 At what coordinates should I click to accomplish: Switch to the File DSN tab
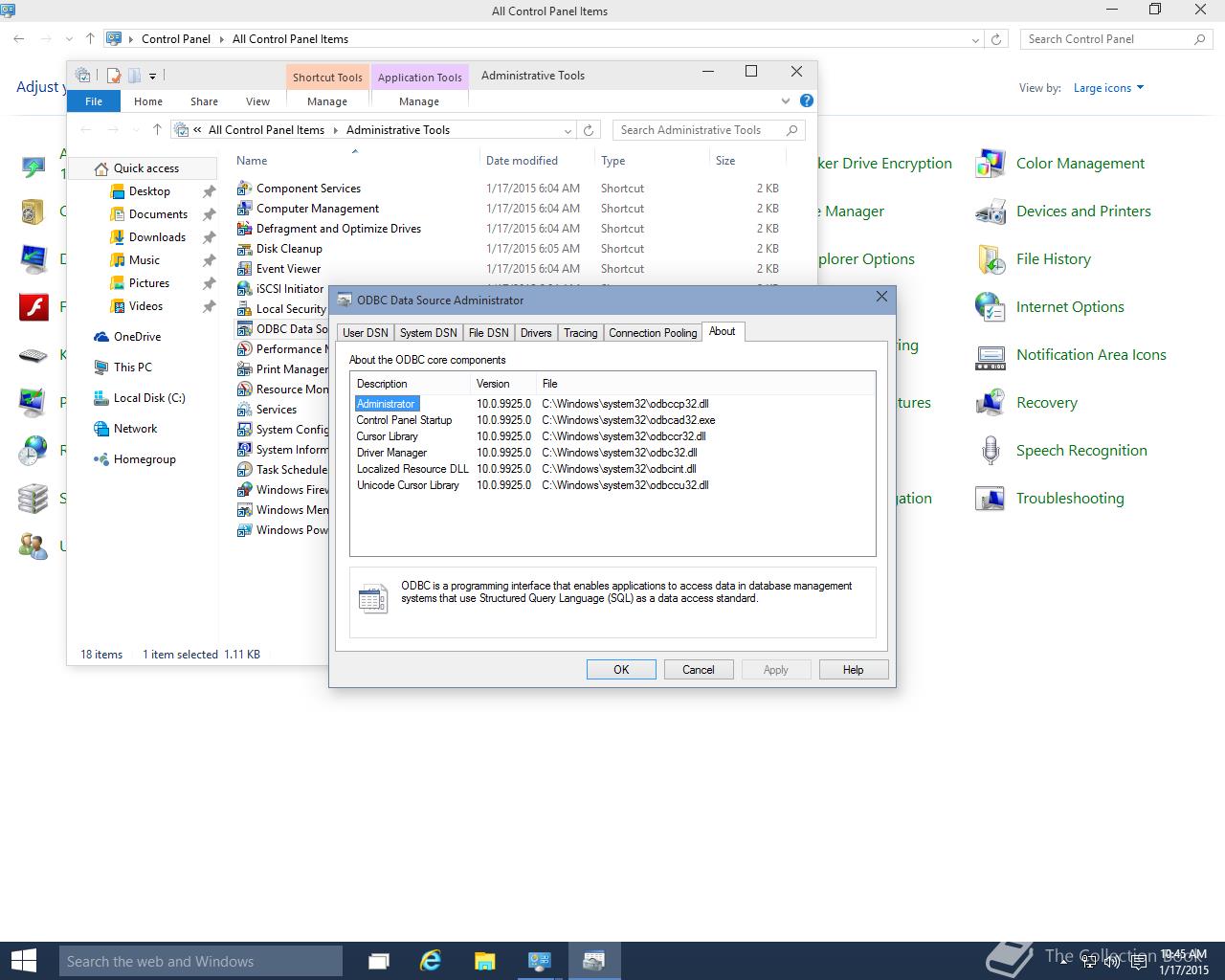(x=488, y=333)
